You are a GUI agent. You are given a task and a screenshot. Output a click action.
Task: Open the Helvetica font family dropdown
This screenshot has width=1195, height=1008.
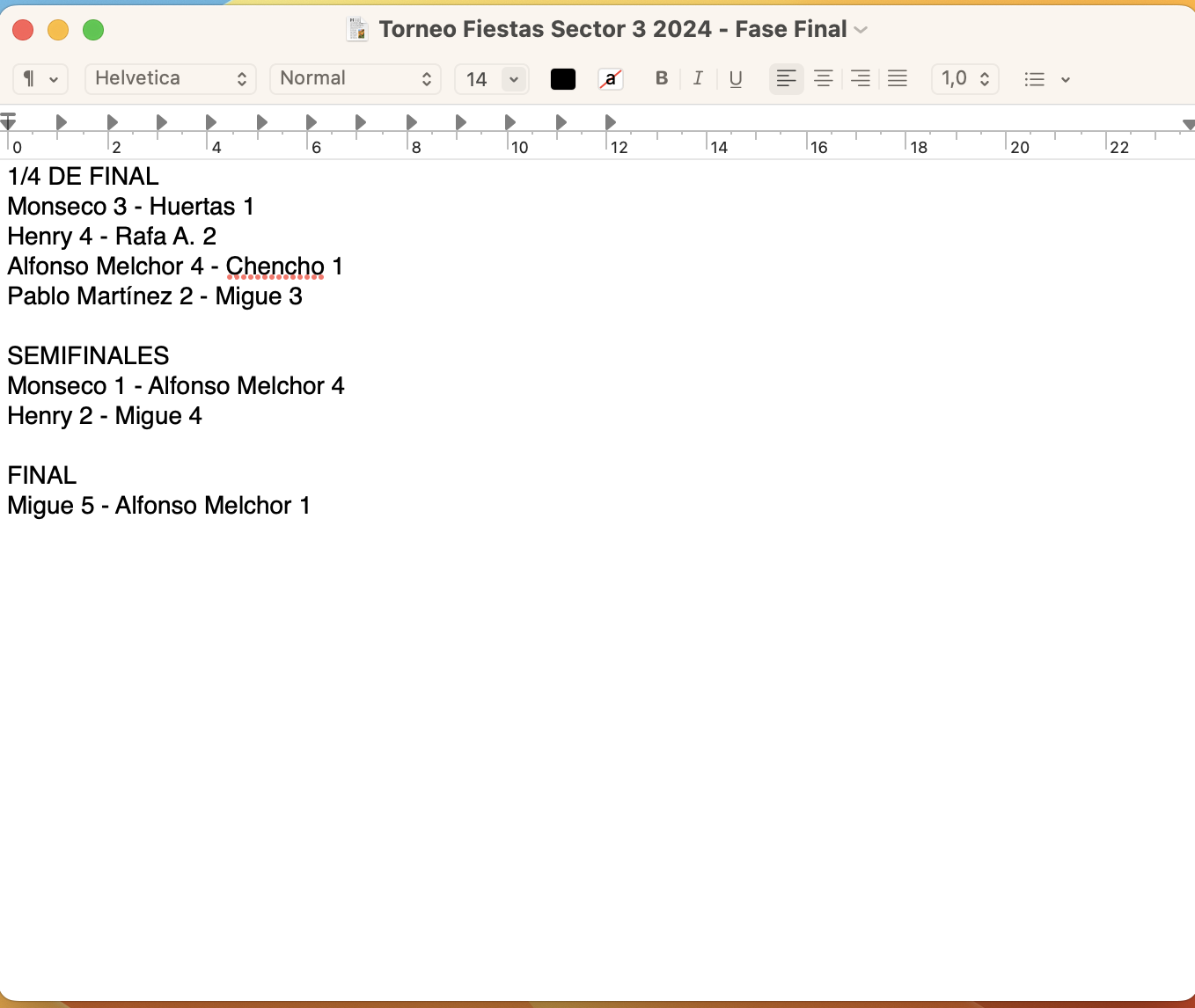[x=170, y=78]
